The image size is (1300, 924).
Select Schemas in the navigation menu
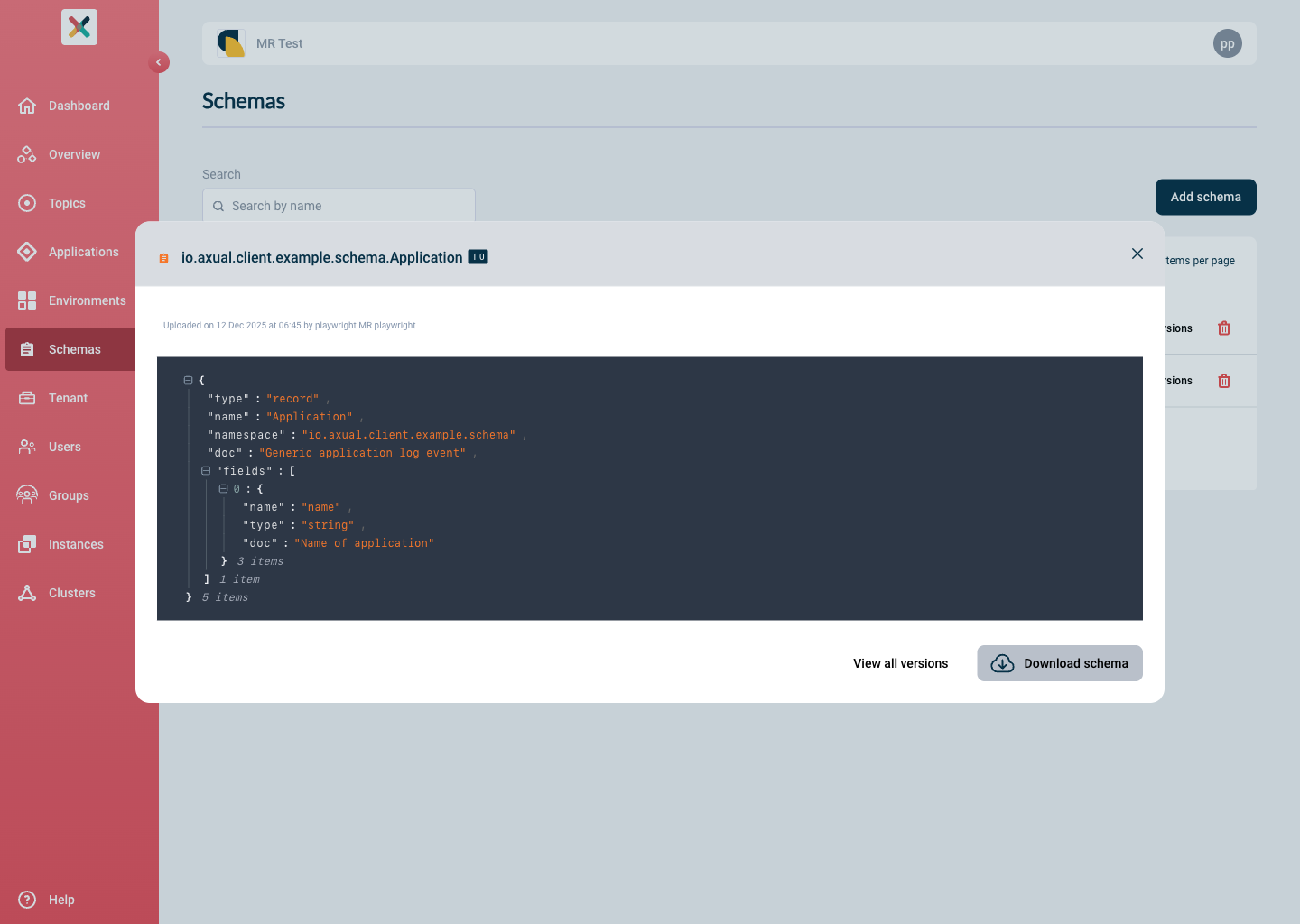(x=74, y=349)
